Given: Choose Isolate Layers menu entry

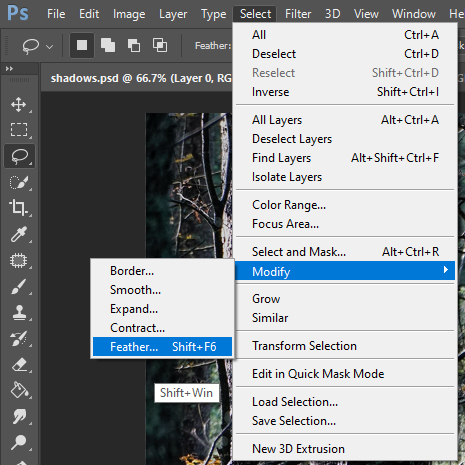Looking at the screenshot, I should (x=345, y=177).
